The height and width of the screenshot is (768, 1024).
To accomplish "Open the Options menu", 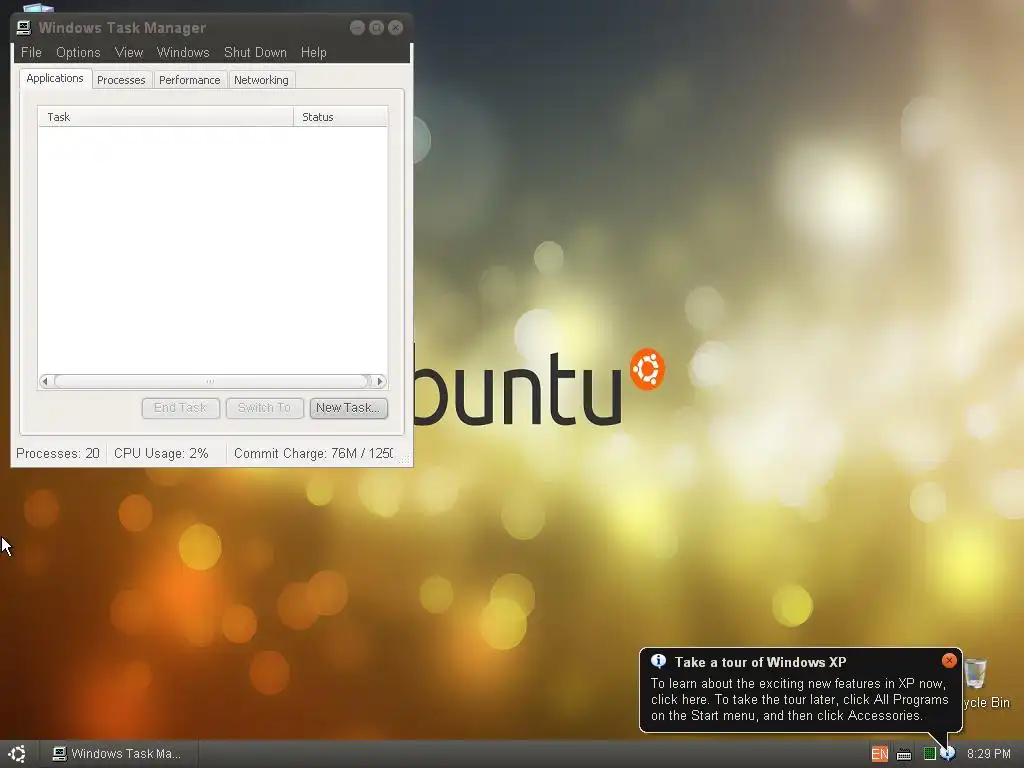I will click(x=78, y=52).
